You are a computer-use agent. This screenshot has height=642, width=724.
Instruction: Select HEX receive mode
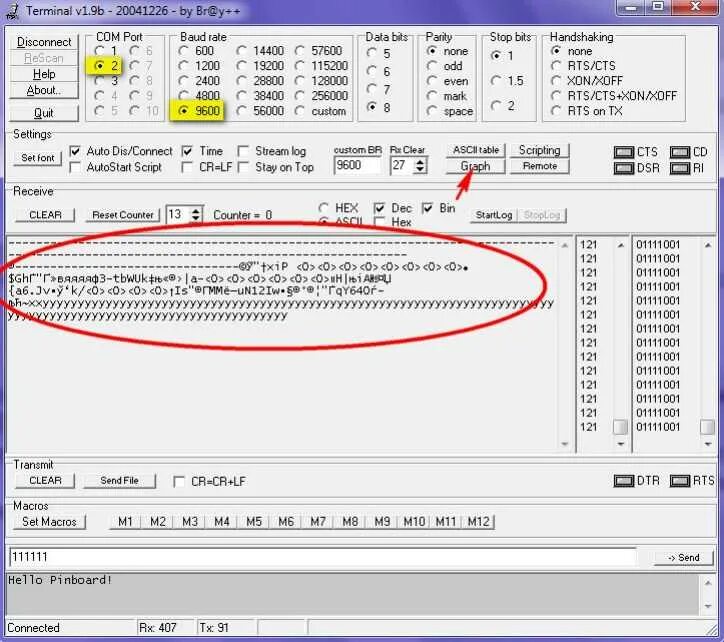324,208
